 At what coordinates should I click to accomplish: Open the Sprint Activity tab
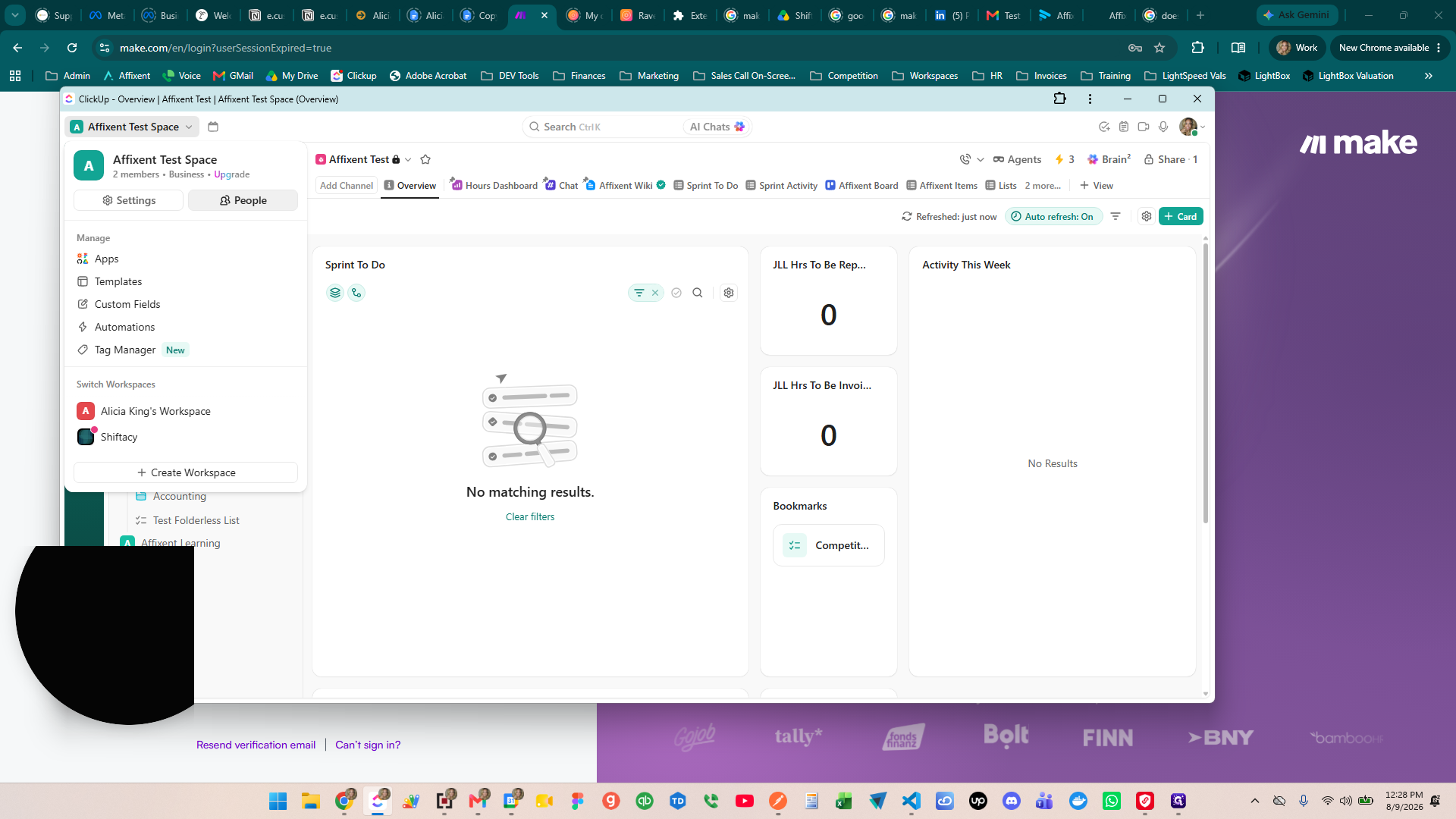(781, 185)
